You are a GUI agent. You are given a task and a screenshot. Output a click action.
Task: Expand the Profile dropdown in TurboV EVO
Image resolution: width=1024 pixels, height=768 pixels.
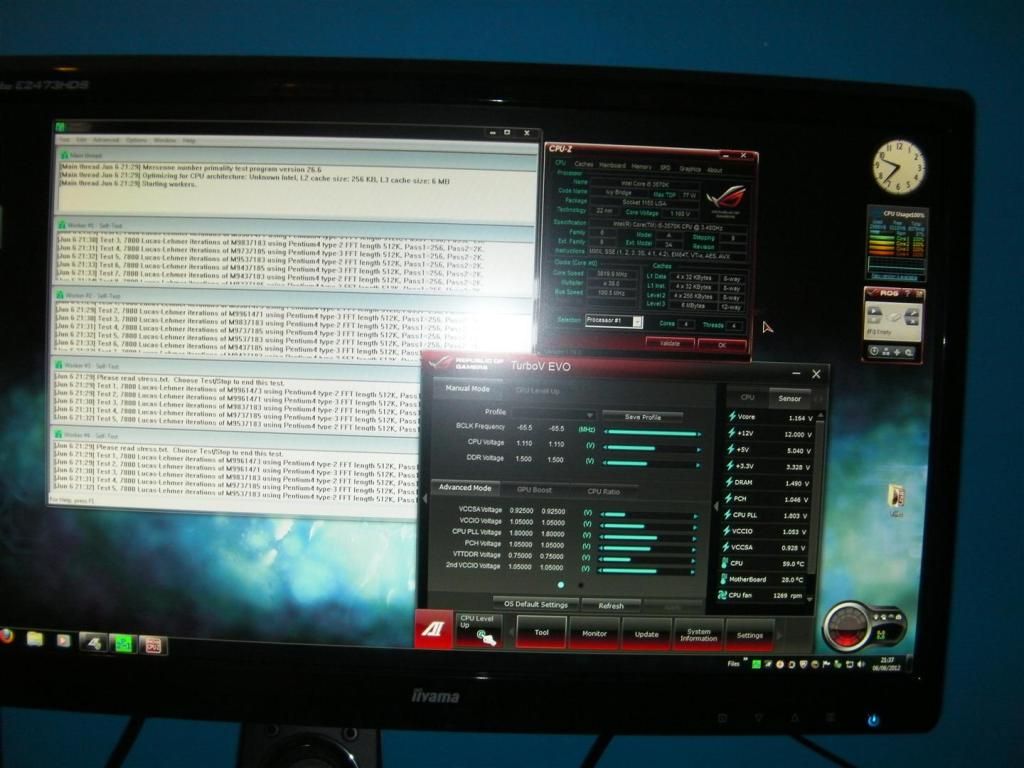(590, 415)
